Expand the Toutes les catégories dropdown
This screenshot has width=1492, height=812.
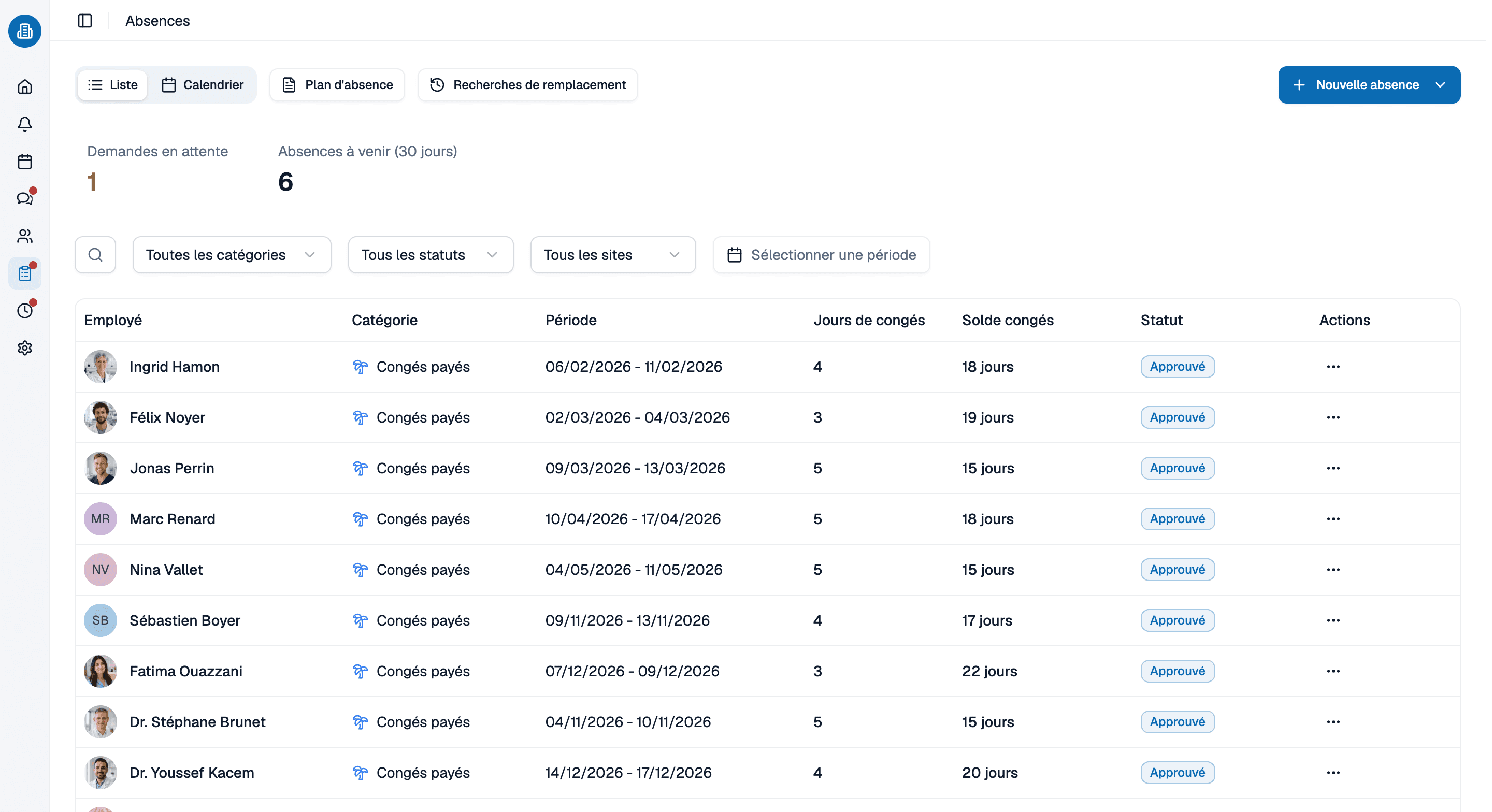[x=232, y=255]
